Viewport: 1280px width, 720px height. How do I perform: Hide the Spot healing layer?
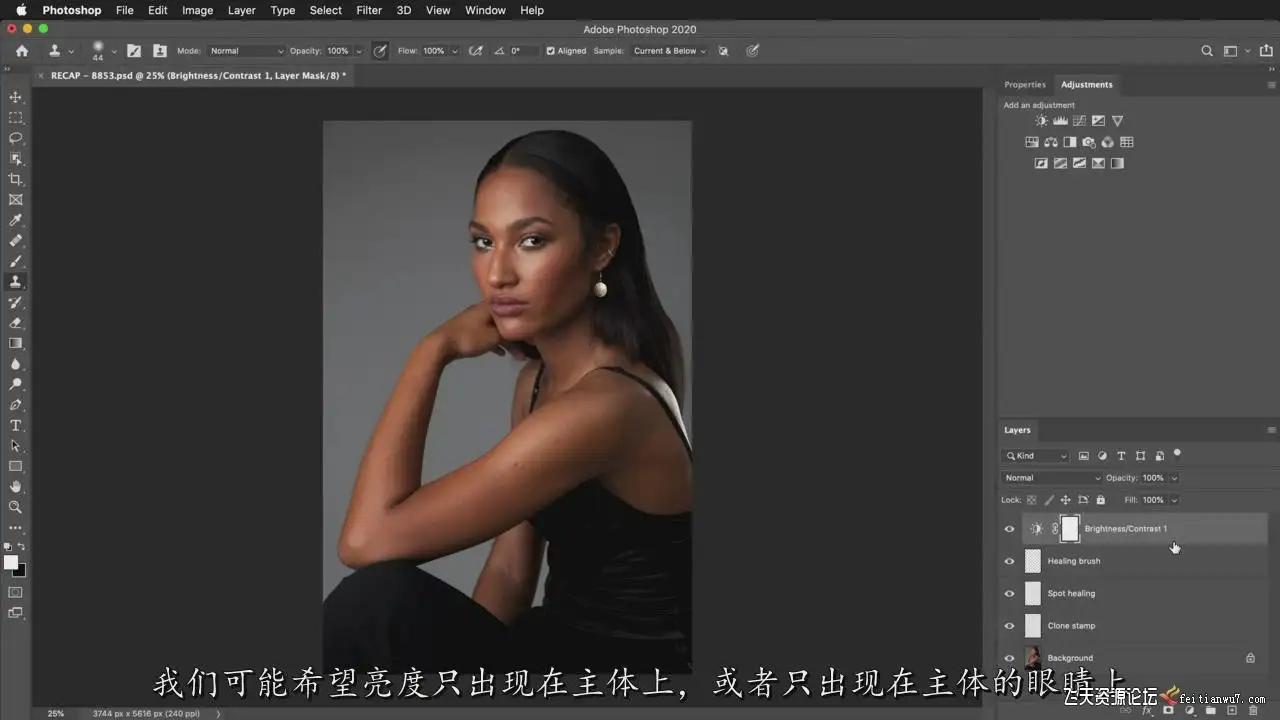point(1009,593)
